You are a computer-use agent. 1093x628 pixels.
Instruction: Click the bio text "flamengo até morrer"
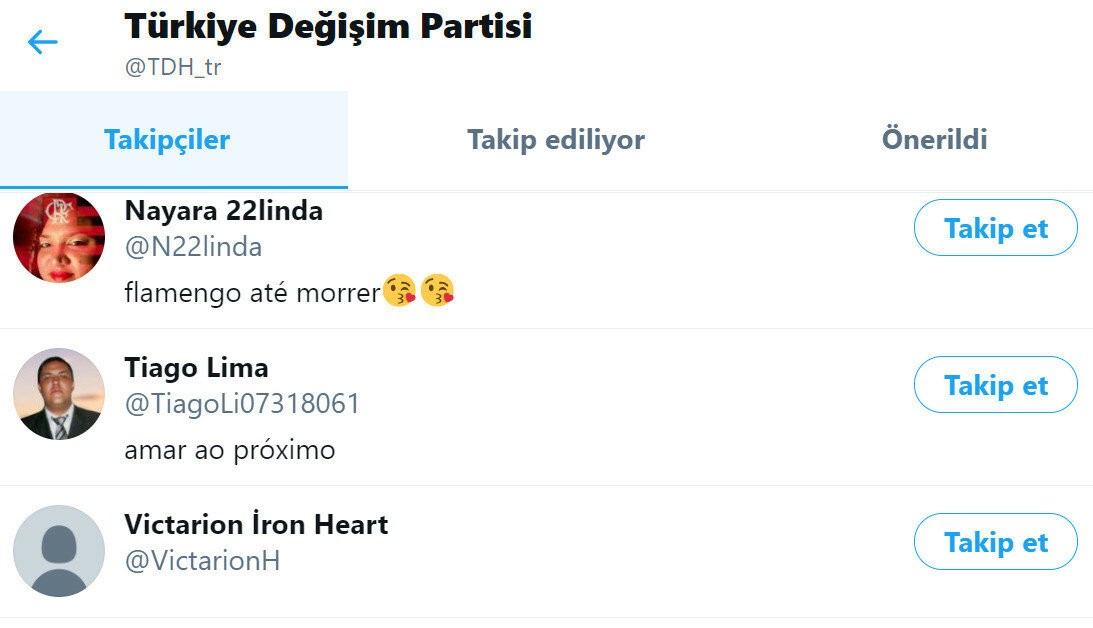(253, 294)
